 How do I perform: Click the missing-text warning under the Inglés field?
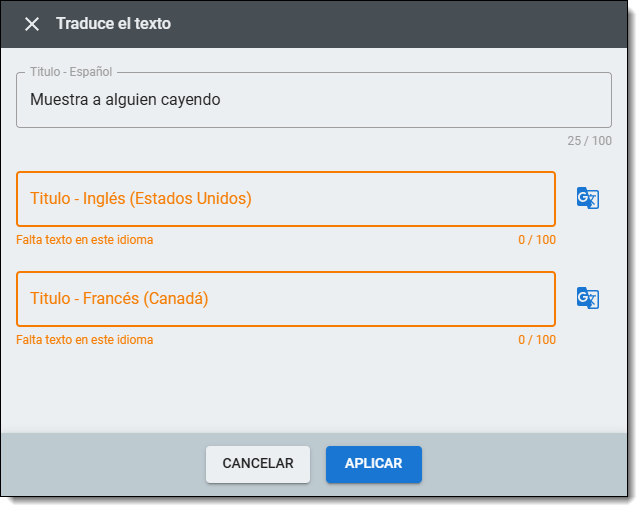pos(85,240)
